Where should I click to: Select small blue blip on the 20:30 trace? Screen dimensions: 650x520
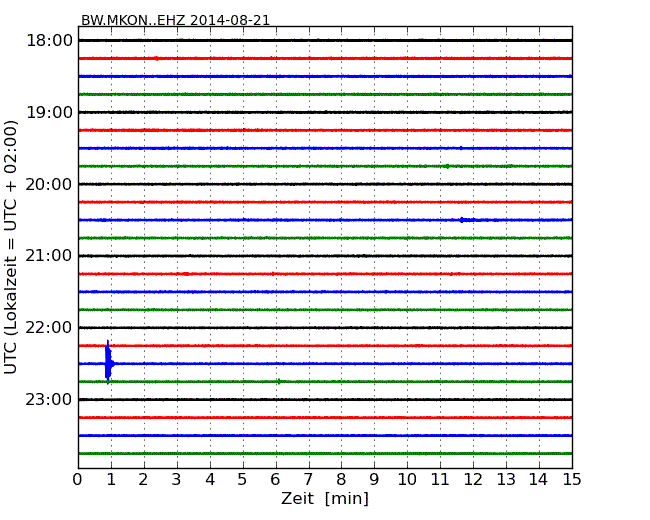click(462, 220)
